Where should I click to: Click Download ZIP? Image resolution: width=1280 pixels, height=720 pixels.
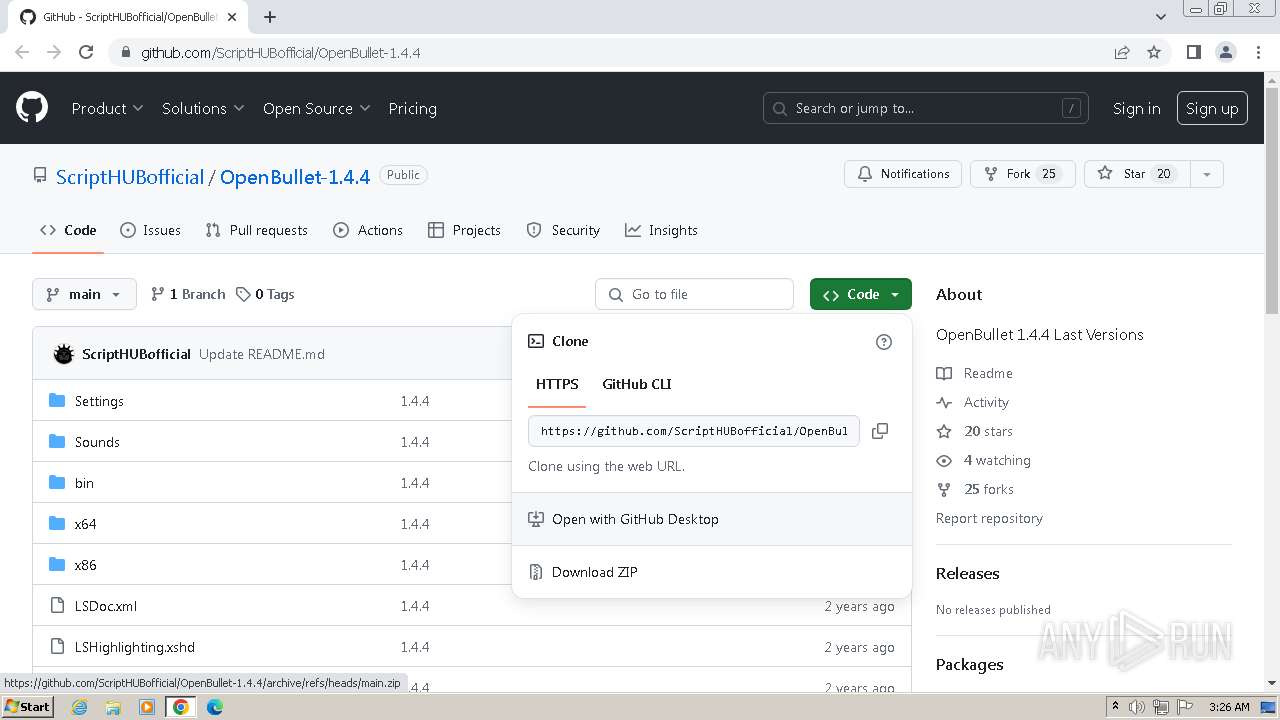(x=712, y=572)
